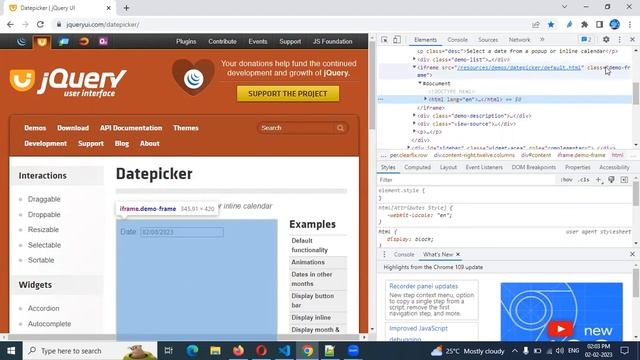Viewport: 640px width, 360px height.
Task: Open Task View on the taskbar
Action: tap(169, 351)
